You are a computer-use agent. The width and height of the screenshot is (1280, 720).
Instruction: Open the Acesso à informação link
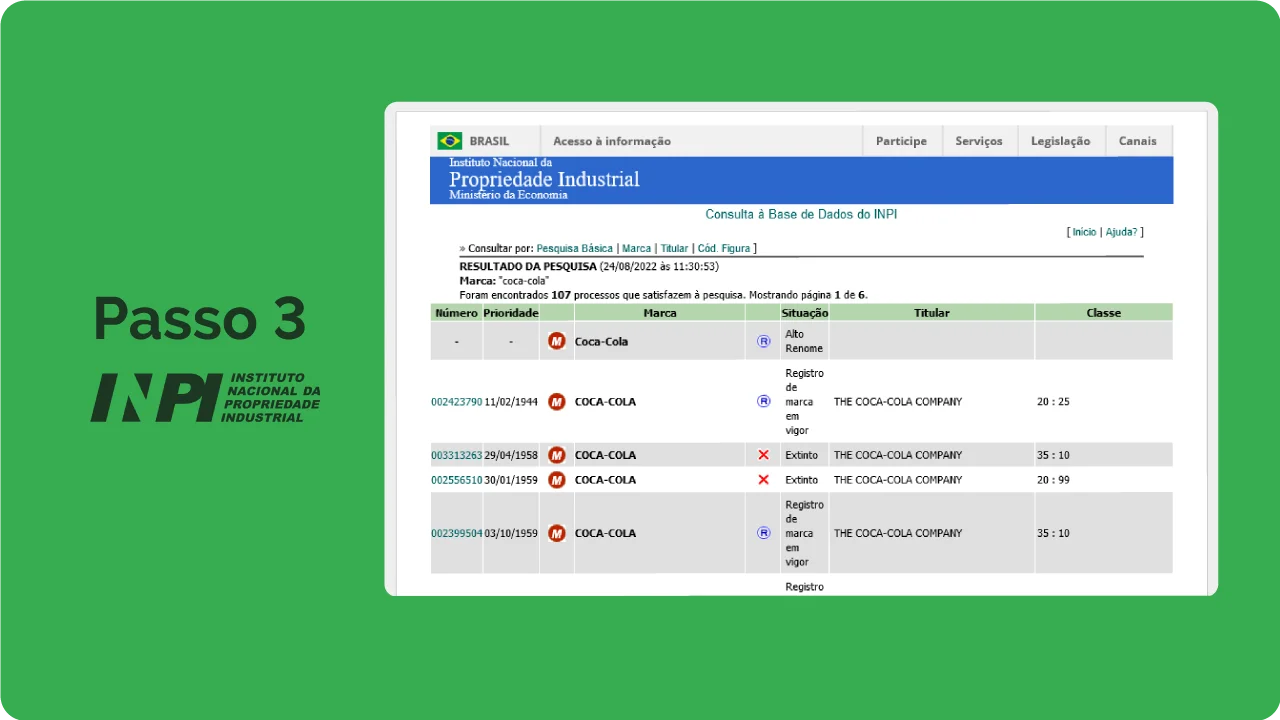point(612,141)
